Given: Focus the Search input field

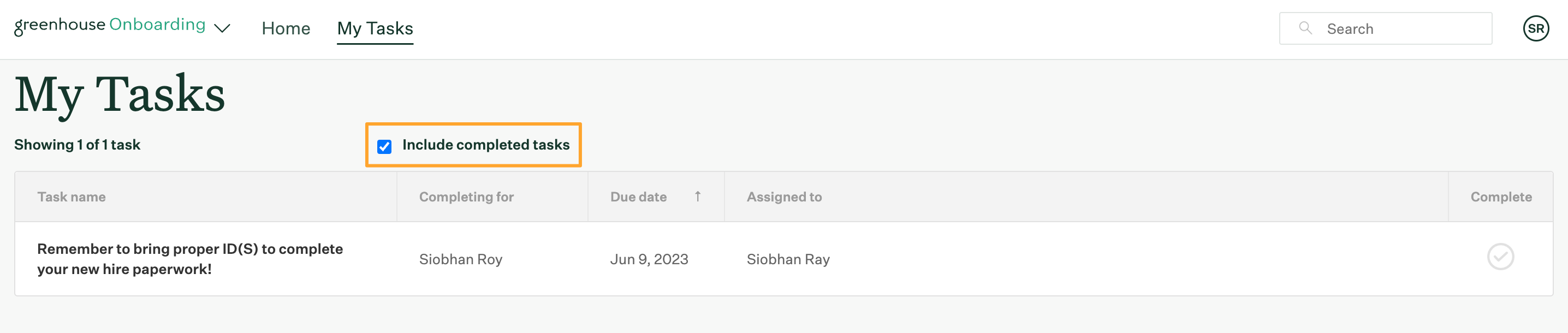Looking at the screenshot, I should click(x=1386, y=28).
